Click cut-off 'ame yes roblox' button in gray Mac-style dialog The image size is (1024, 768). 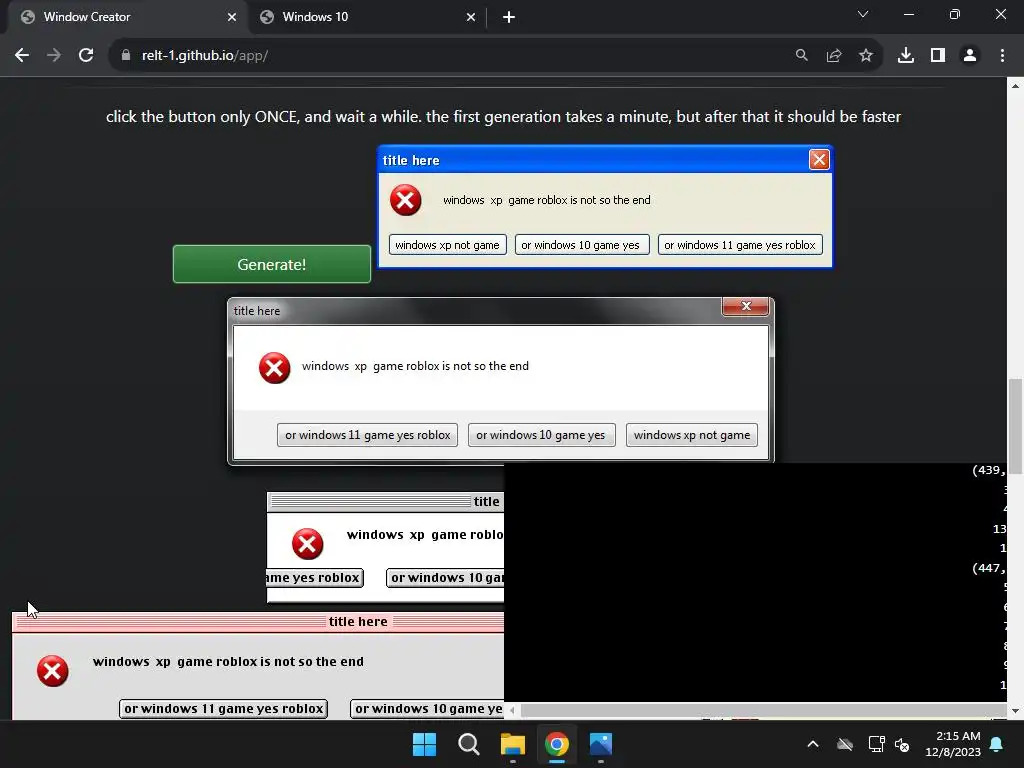pos(315,578)
